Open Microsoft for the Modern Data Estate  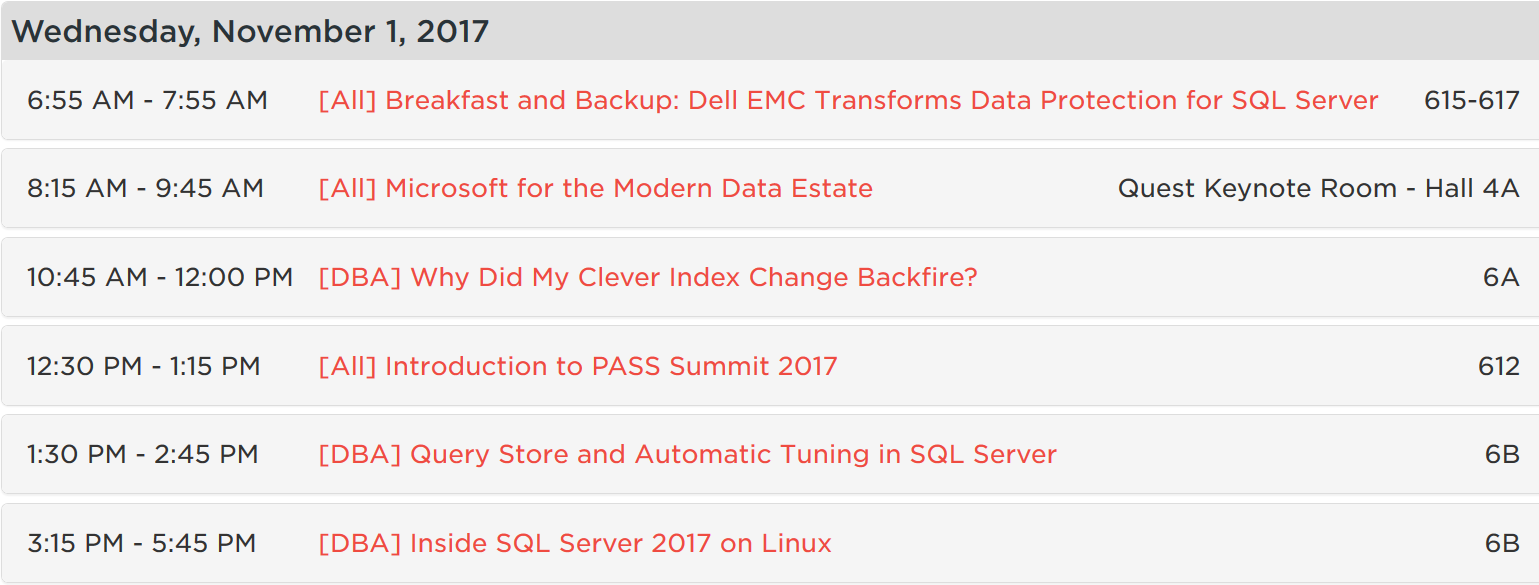click(x=595, y=189)
